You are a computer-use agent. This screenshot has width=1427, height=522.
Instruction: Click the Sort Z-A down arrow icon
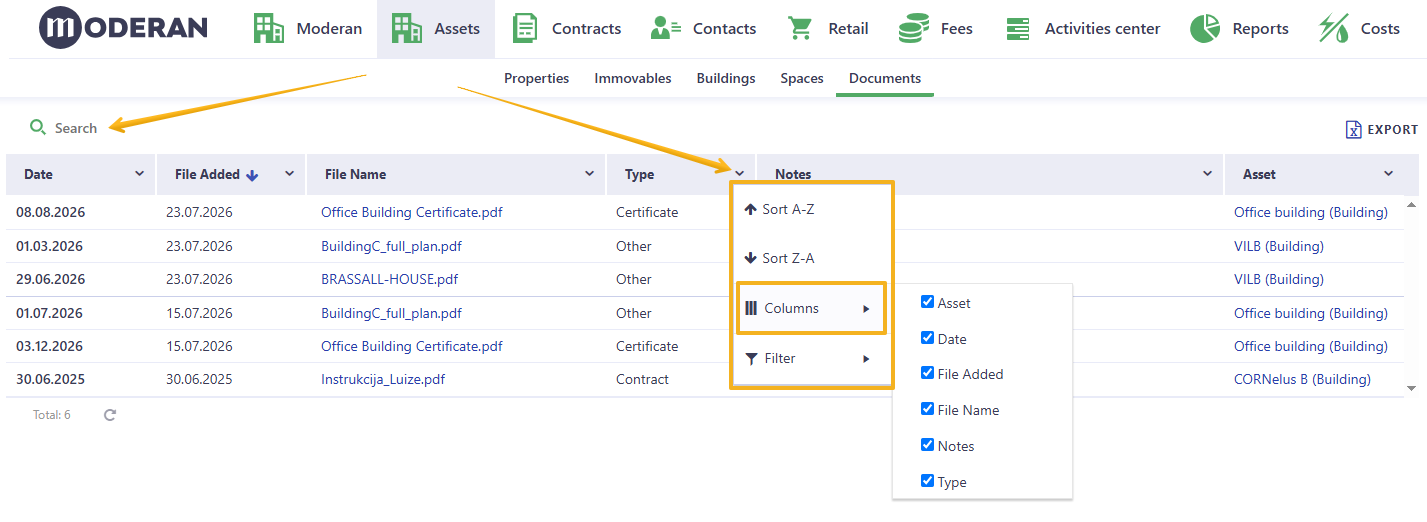750,258
